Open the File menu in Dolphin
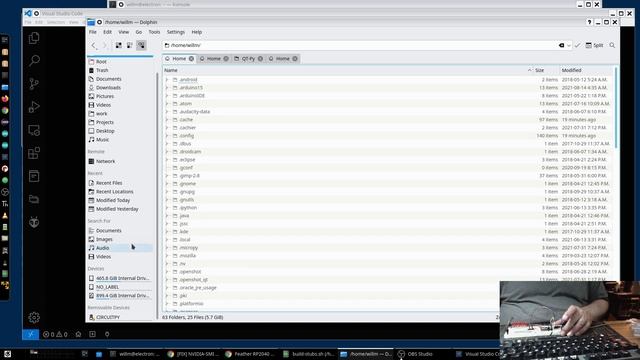This screenshot has height=360, width=640. coord(93,32)
